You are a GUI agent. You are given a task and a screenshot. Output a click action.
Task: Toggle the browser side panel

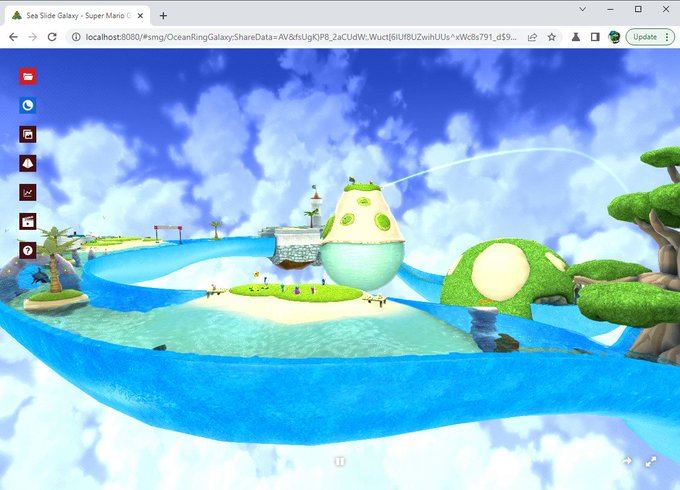(595, 37)
